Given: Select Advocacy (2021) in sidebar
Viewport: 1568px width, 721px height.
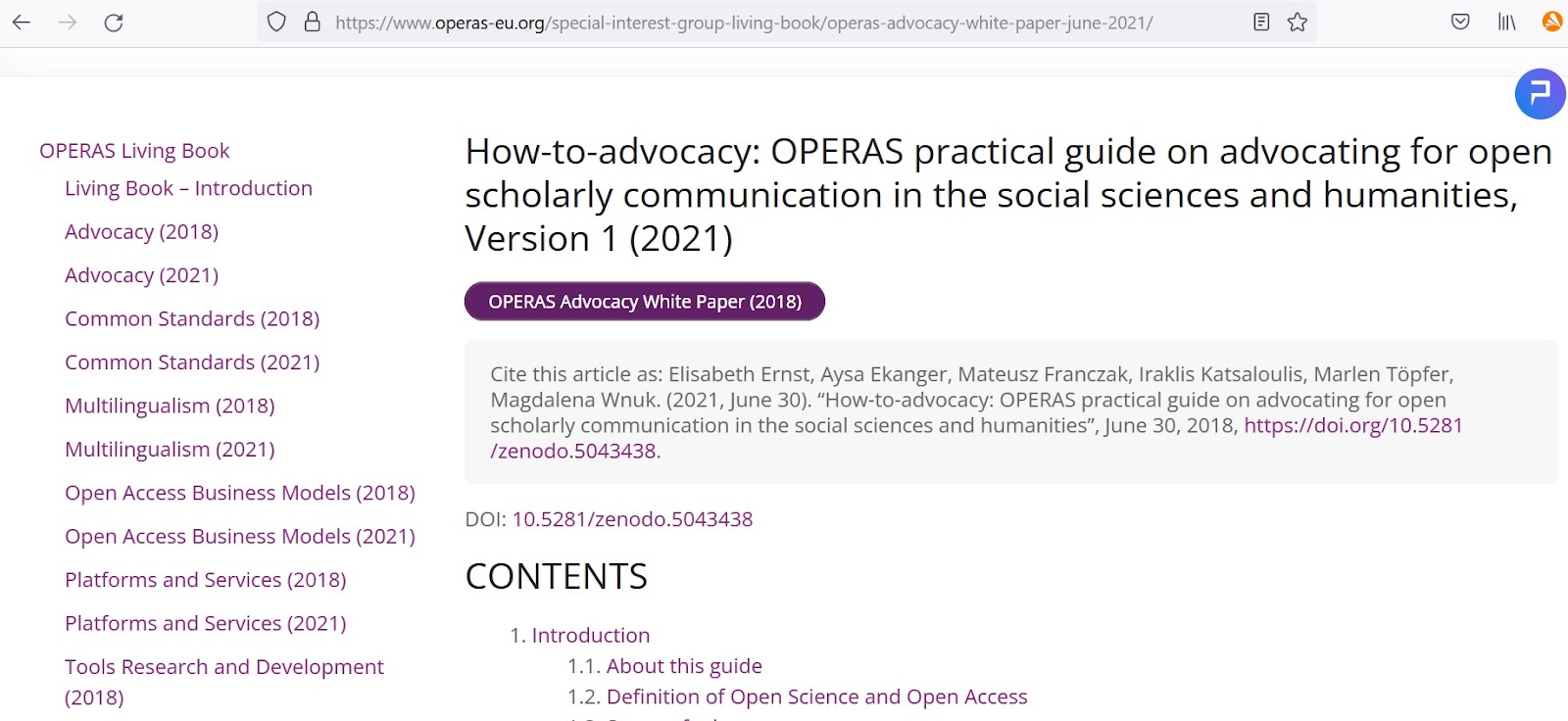Looking at the screenshot, I should pos(141,275).
